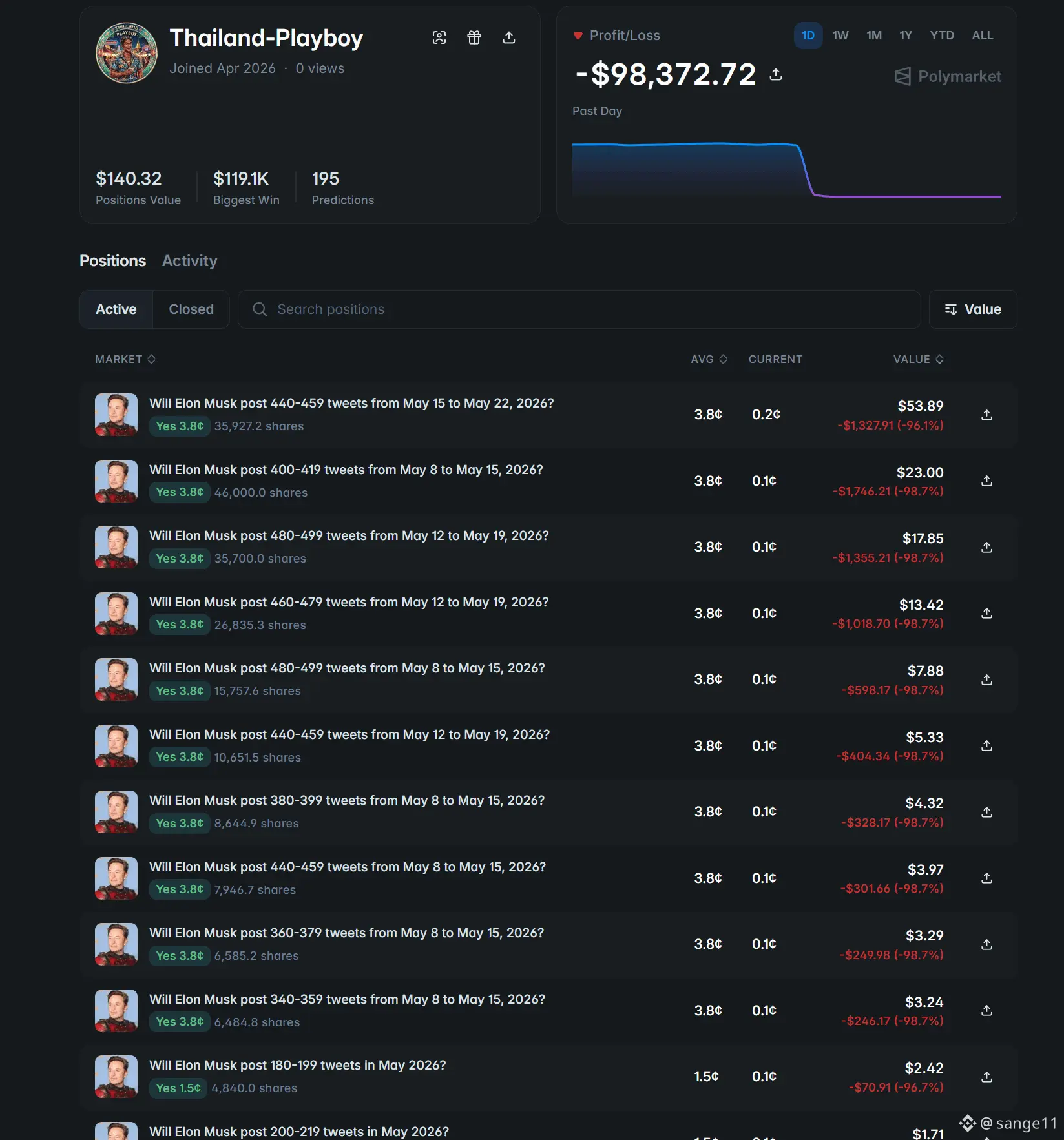Switch to the Activity tab
The image size is (1064, 1140).
190,261
